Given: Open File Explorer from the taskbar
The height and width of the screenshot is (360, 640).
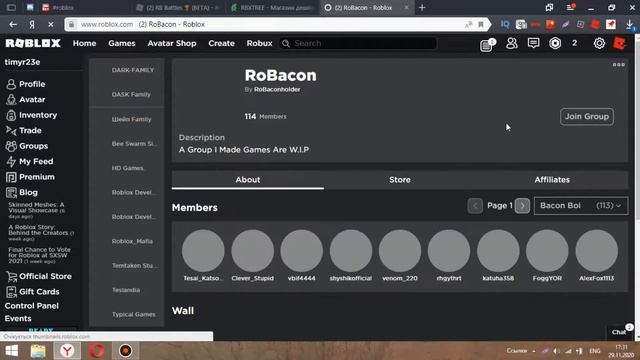Looking at the screenshot, I should (x=38, y=351).
